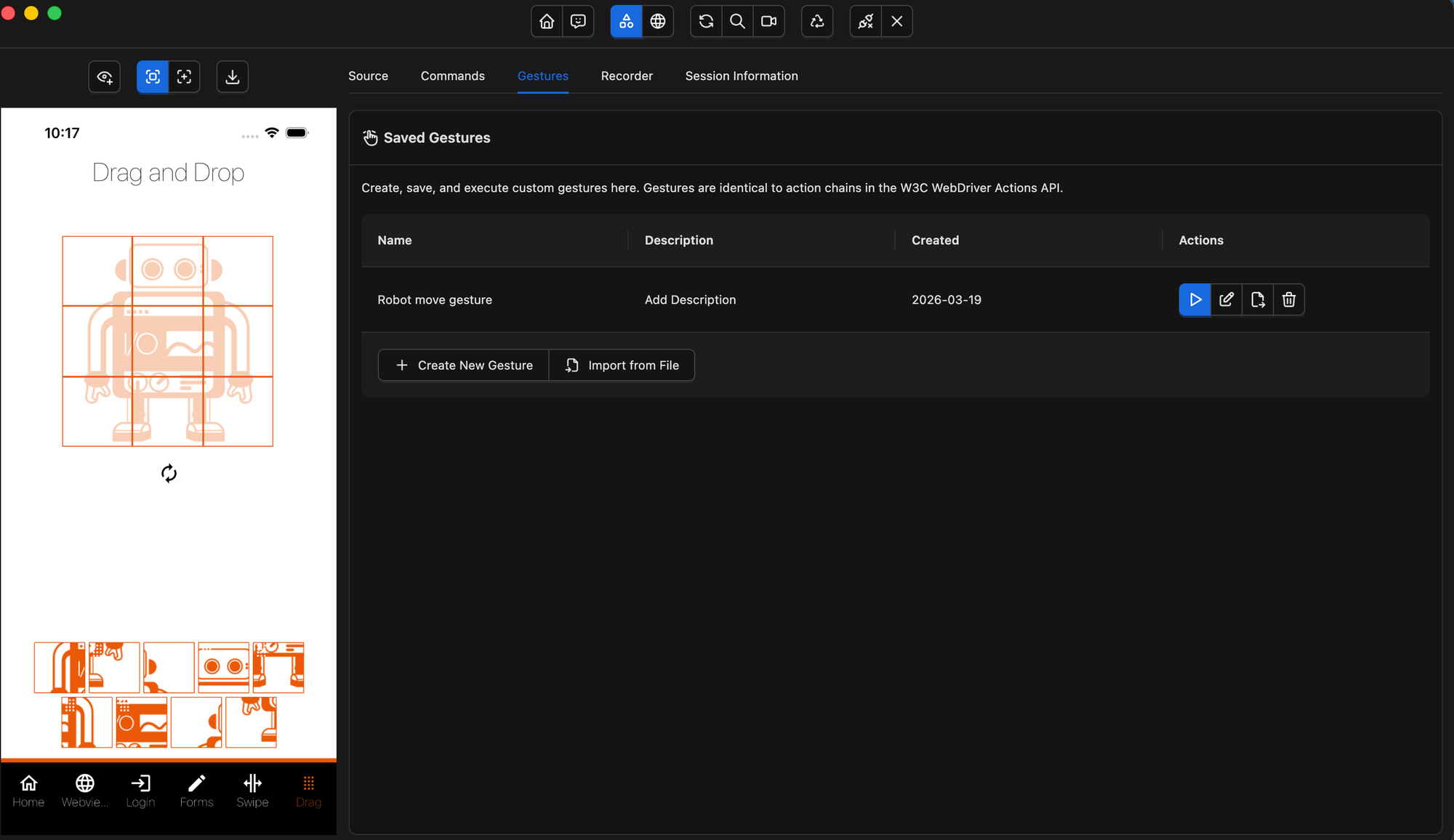1454x840 pixels.
Task: Click Add Description field
Action: (690, 299)
